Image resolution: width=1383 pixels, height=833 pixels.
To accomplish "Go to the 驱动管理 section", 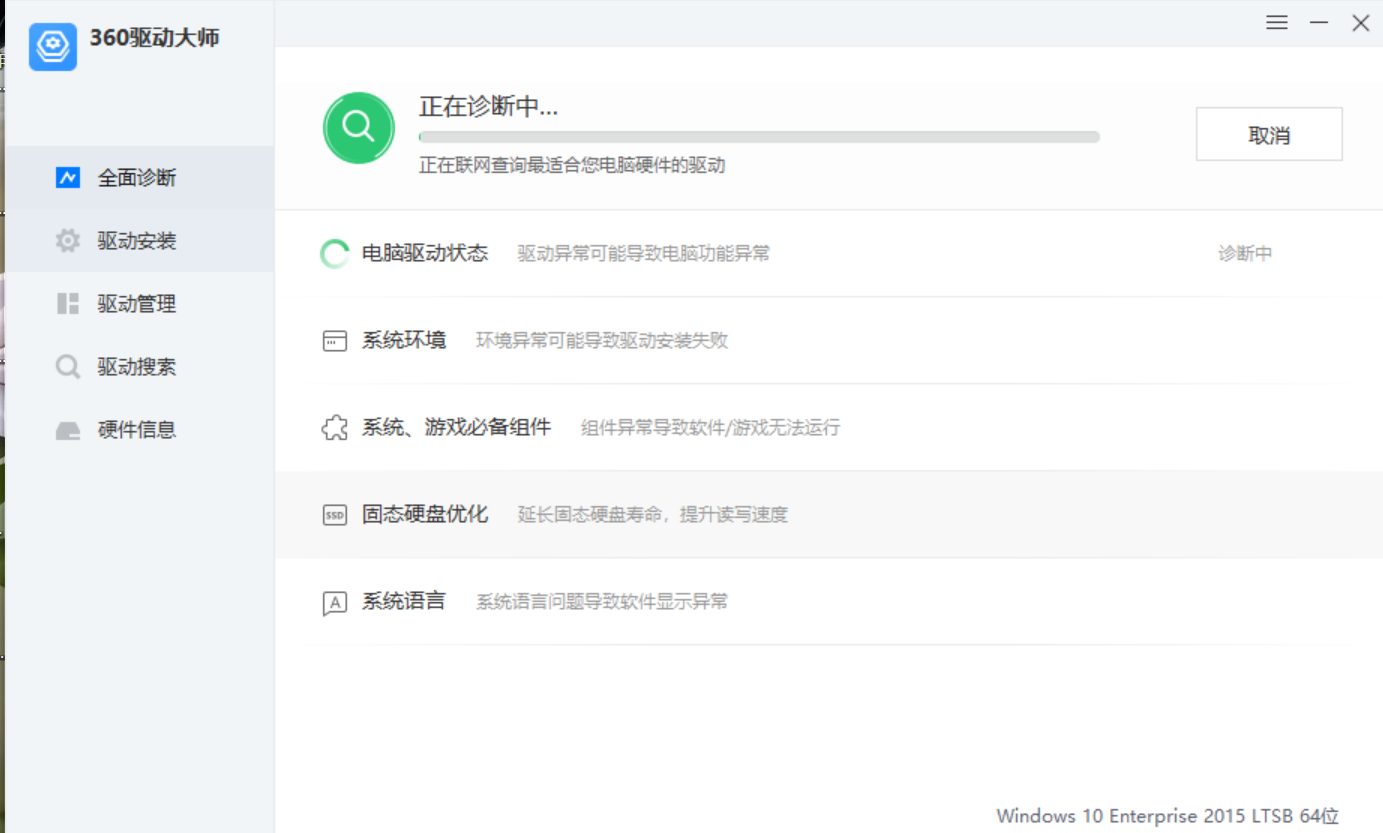I will pos(140,304).
